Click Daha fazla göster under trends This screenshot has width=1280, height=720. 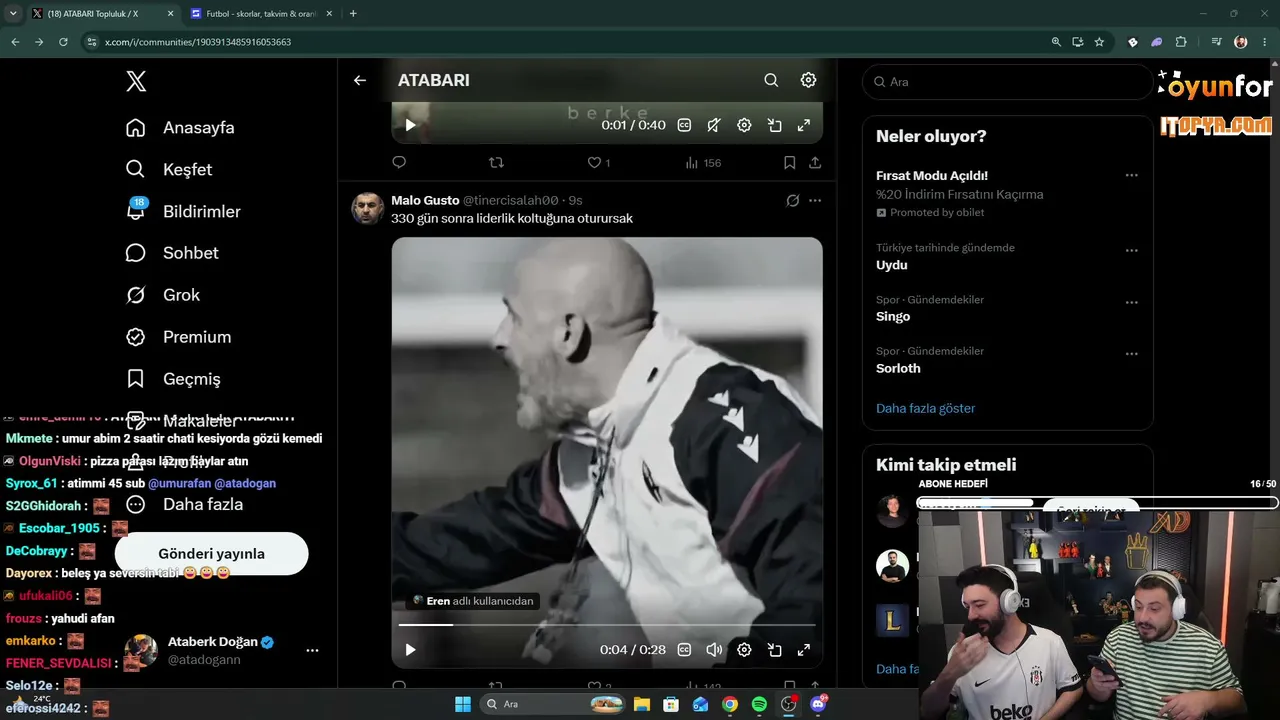926,408
